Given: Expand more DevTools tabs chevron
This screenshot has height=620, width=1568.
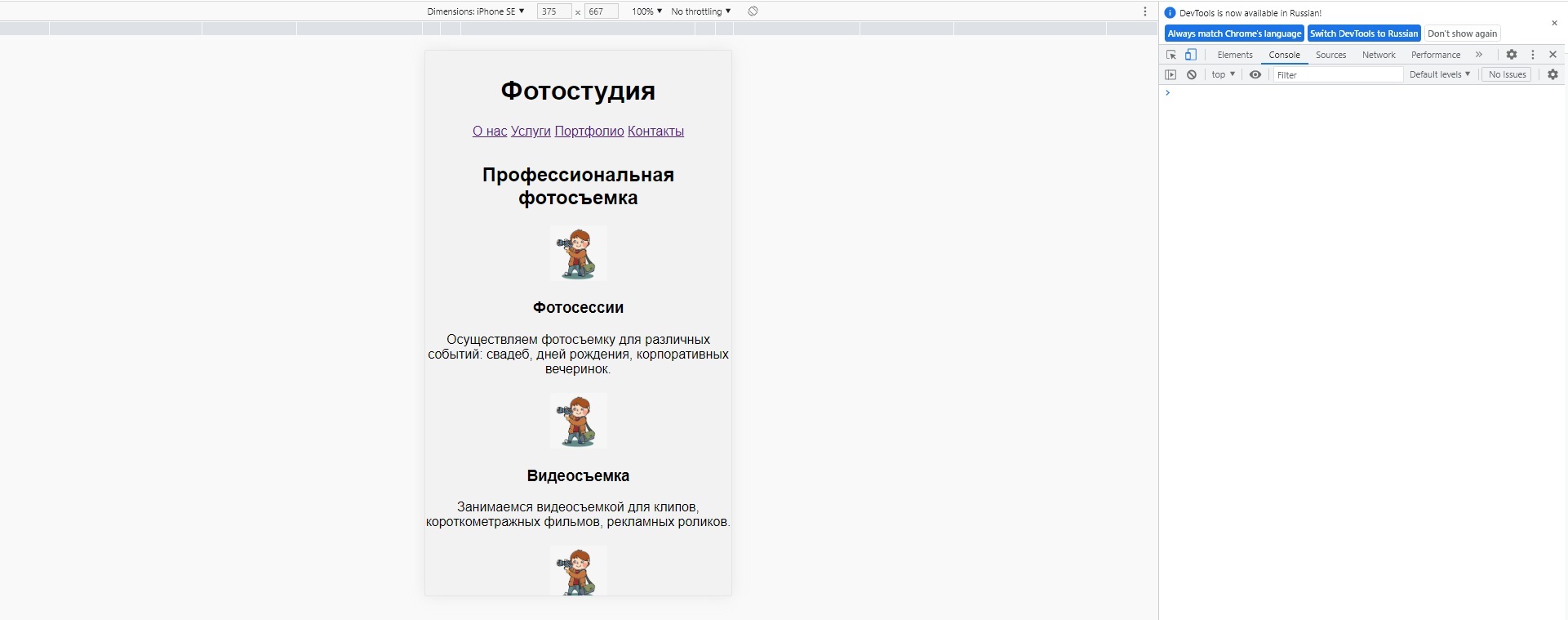Looking at the screenshot, I should coord(1479,55).
